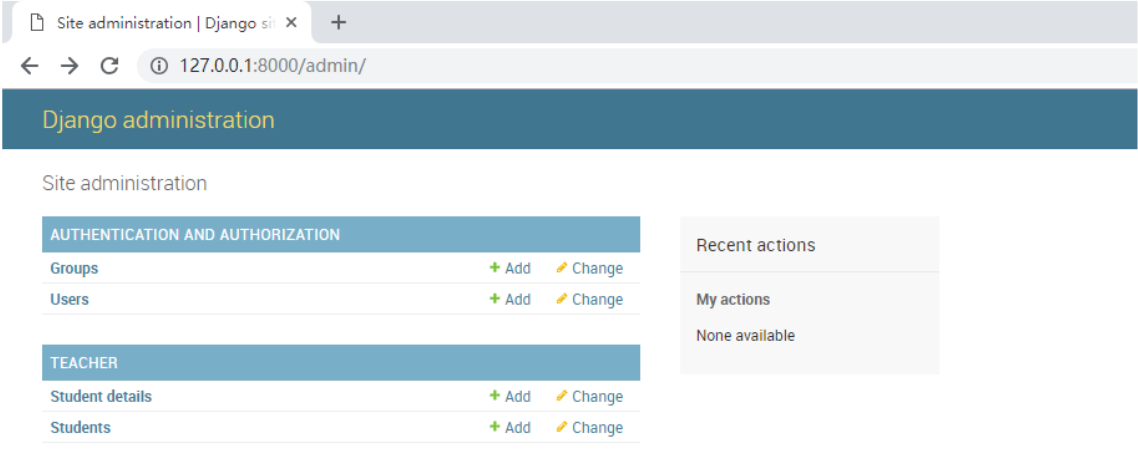This screenshot has height=462, width=1138.
Task: Click the browser forward arrow
Action: click(69, 66)
